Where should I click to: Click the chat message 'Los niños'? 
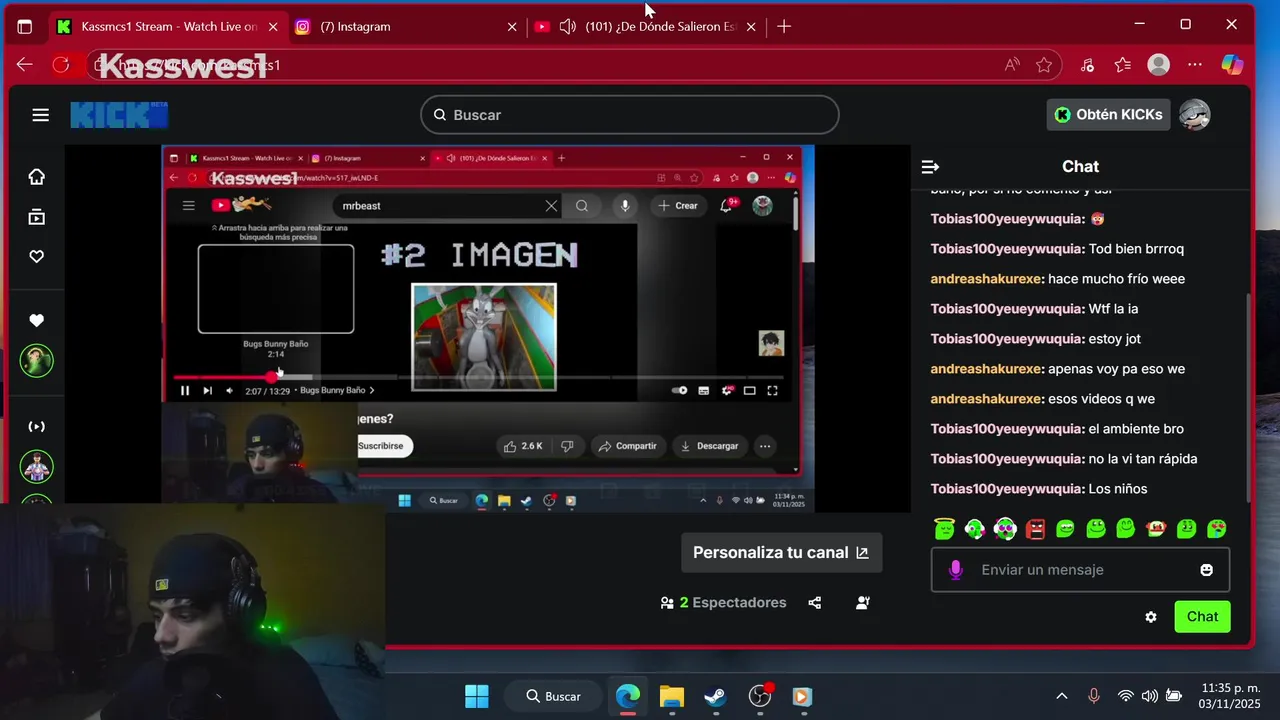coord(1118,489)
